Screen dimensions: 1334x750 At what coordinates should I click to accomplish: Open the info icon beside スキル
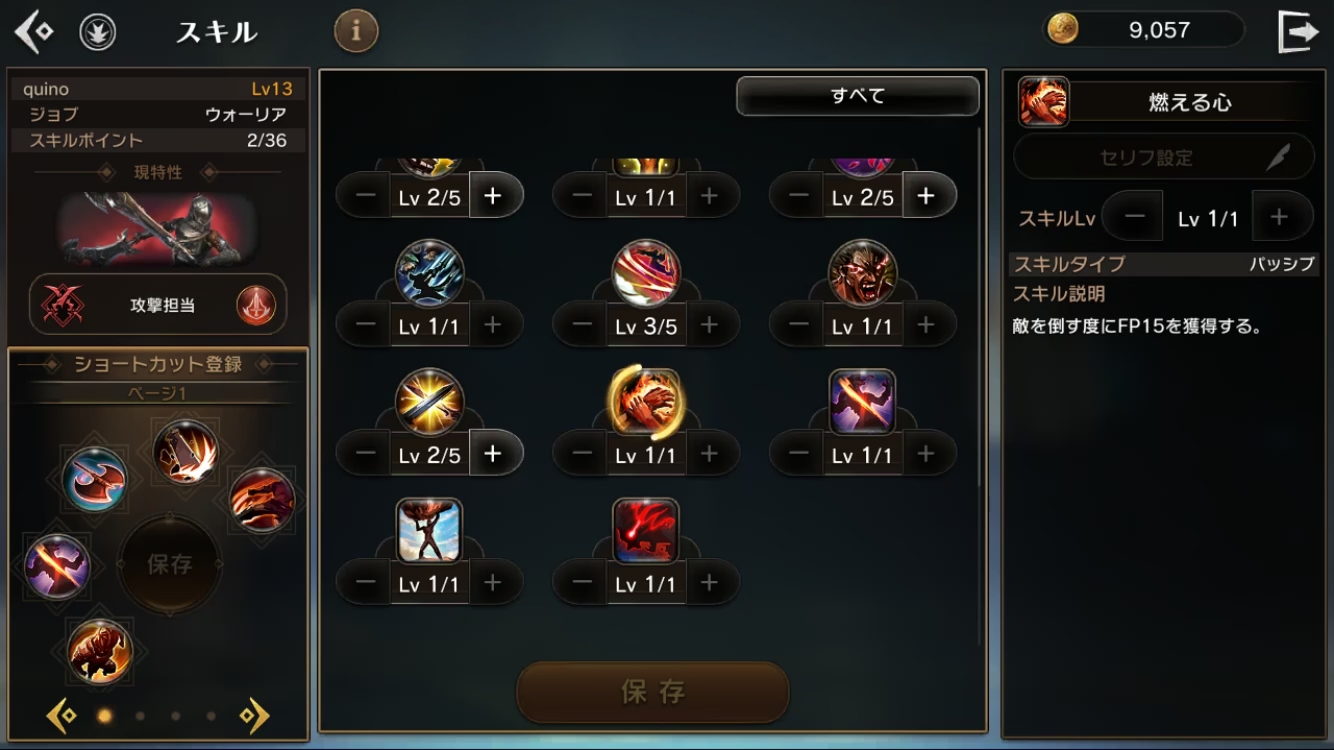click(355, 31)
